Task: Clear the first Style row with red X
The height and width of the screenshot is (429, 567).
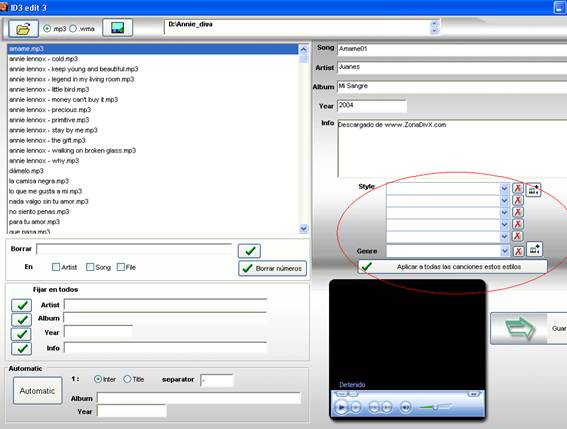Action: [518, 188]
